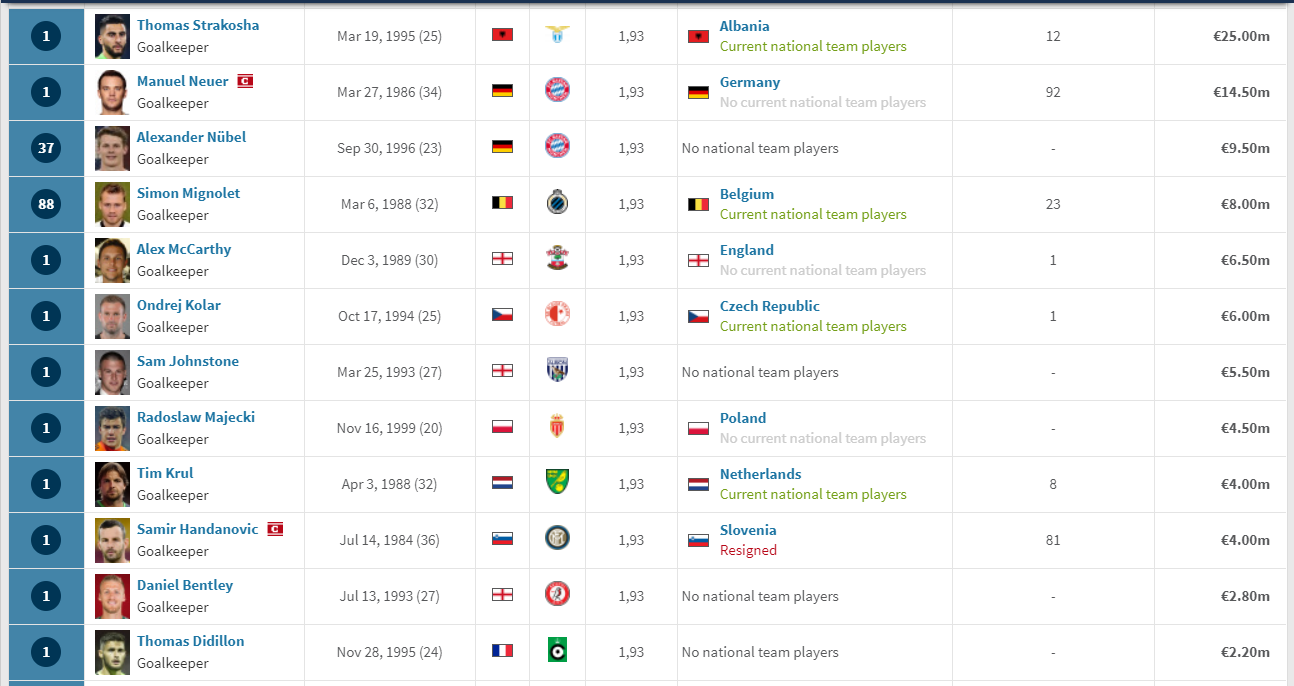
Task: Open Thomas Strakosha's player profile
Action: 198,25
